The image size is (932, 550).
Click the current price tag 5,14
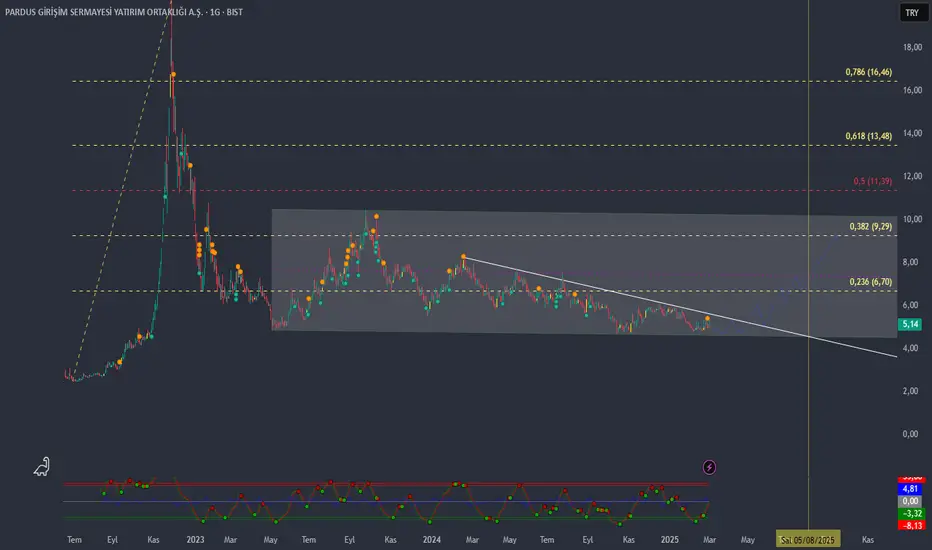pyautogui.click(x=910, y=324)
